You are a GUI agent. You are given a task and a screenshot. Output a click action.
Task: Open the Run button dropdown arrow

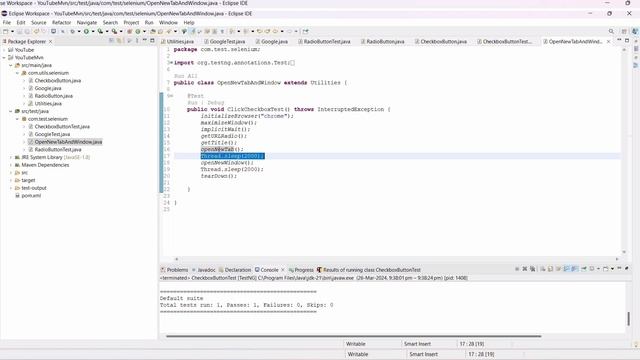[x=93, y=31]
